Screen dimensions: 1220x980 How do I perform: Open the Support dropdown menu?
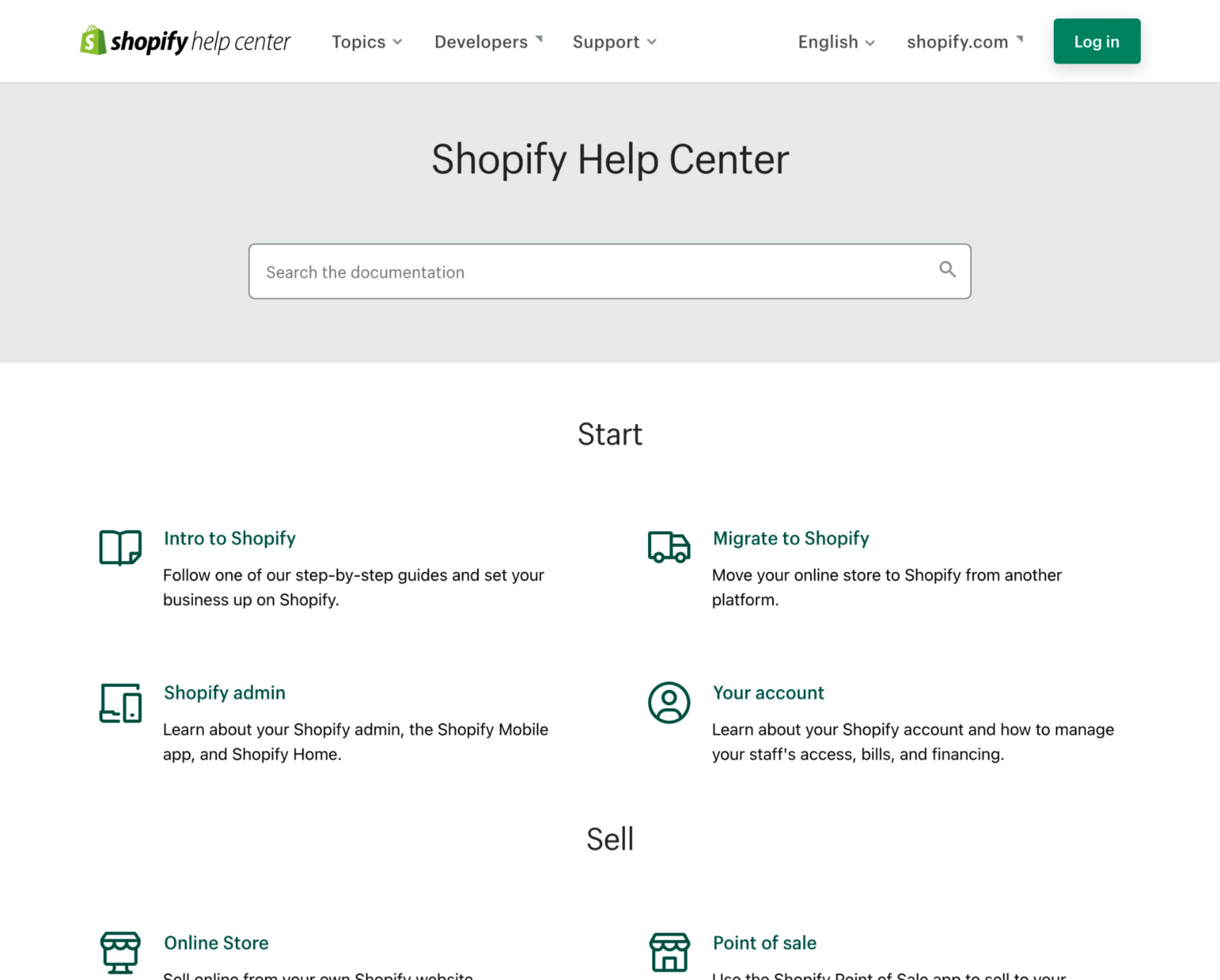click(614, 42)
